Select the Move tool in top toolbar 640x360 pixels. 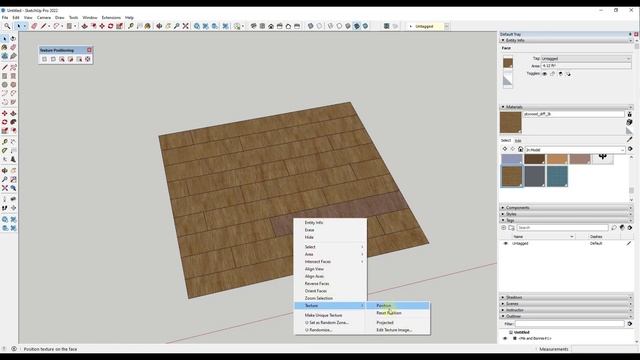(102, 26)
